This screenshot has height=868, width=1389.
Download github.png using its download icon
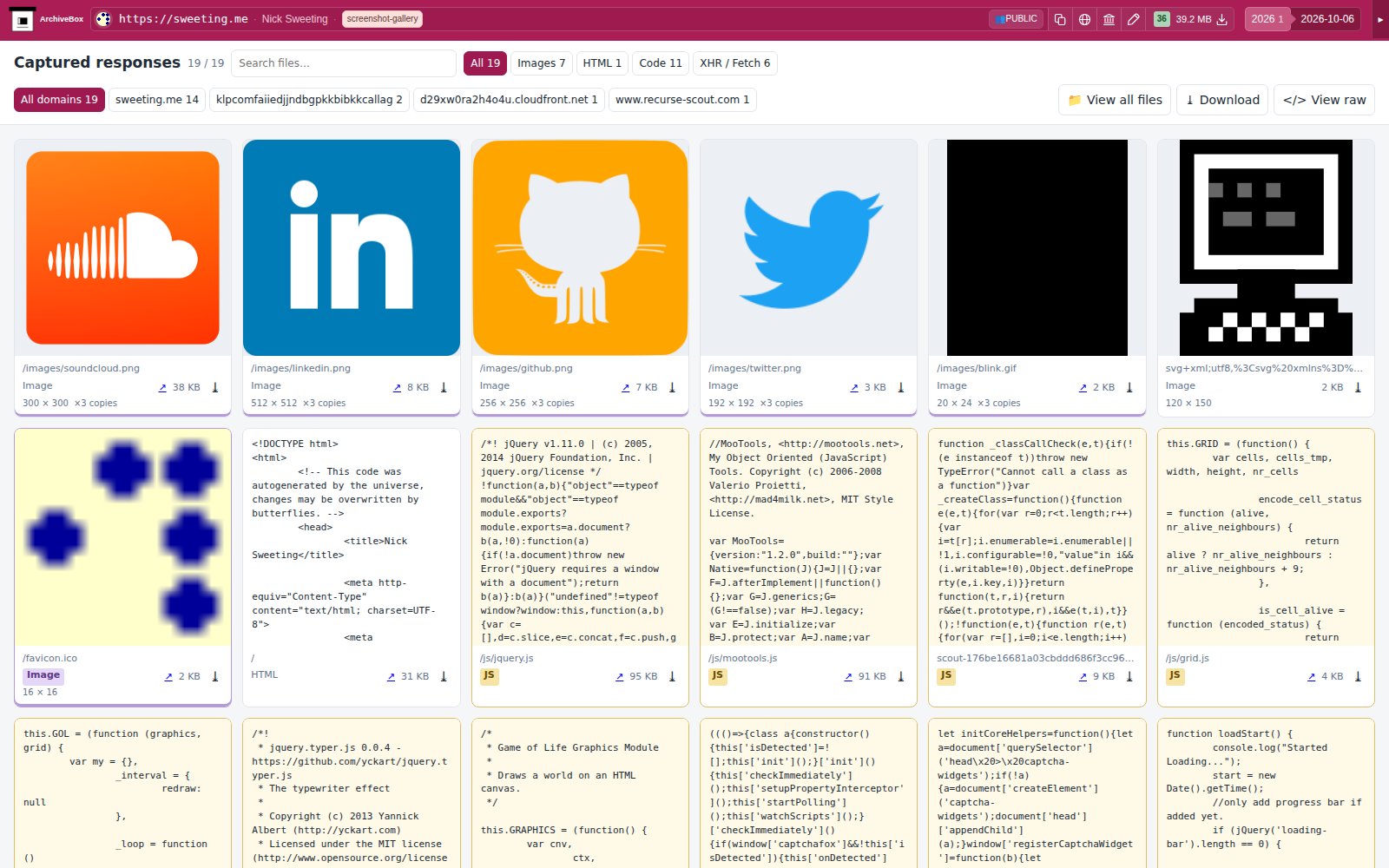(x=672, y=387)
